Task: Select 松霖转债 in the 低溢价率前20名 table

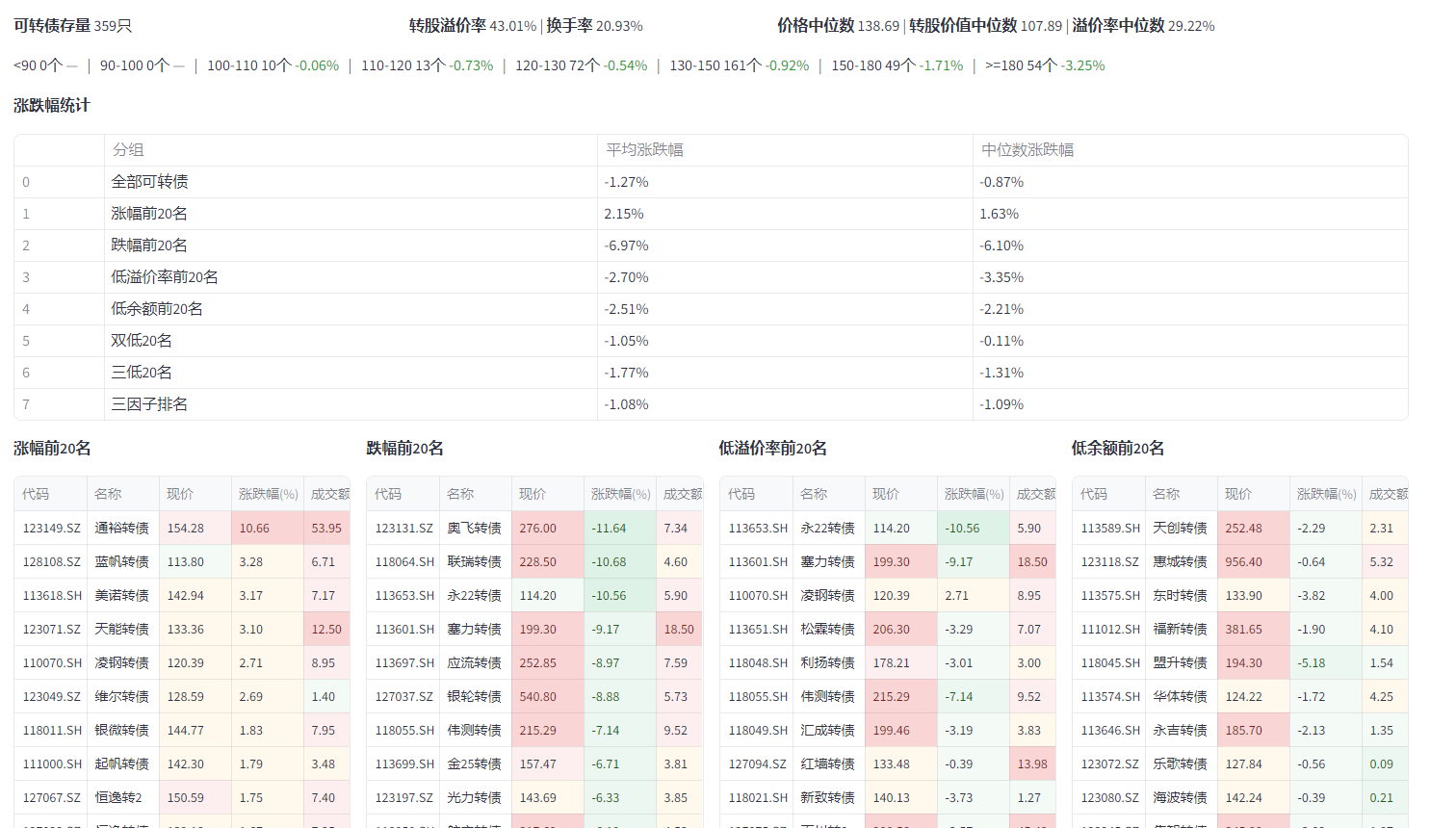Action: [827, 629]
